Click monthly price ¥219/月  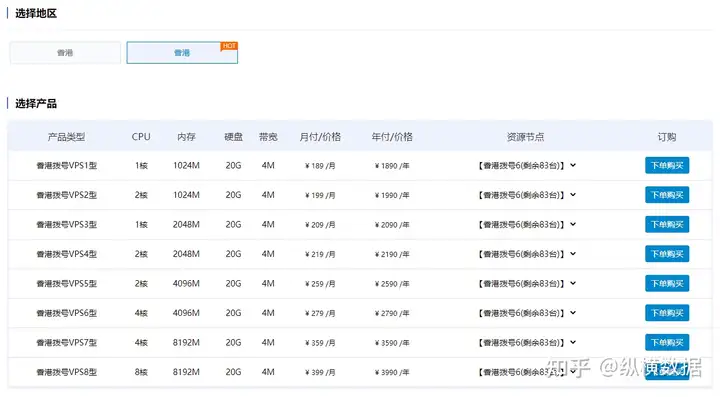click(x=320, y=254)
